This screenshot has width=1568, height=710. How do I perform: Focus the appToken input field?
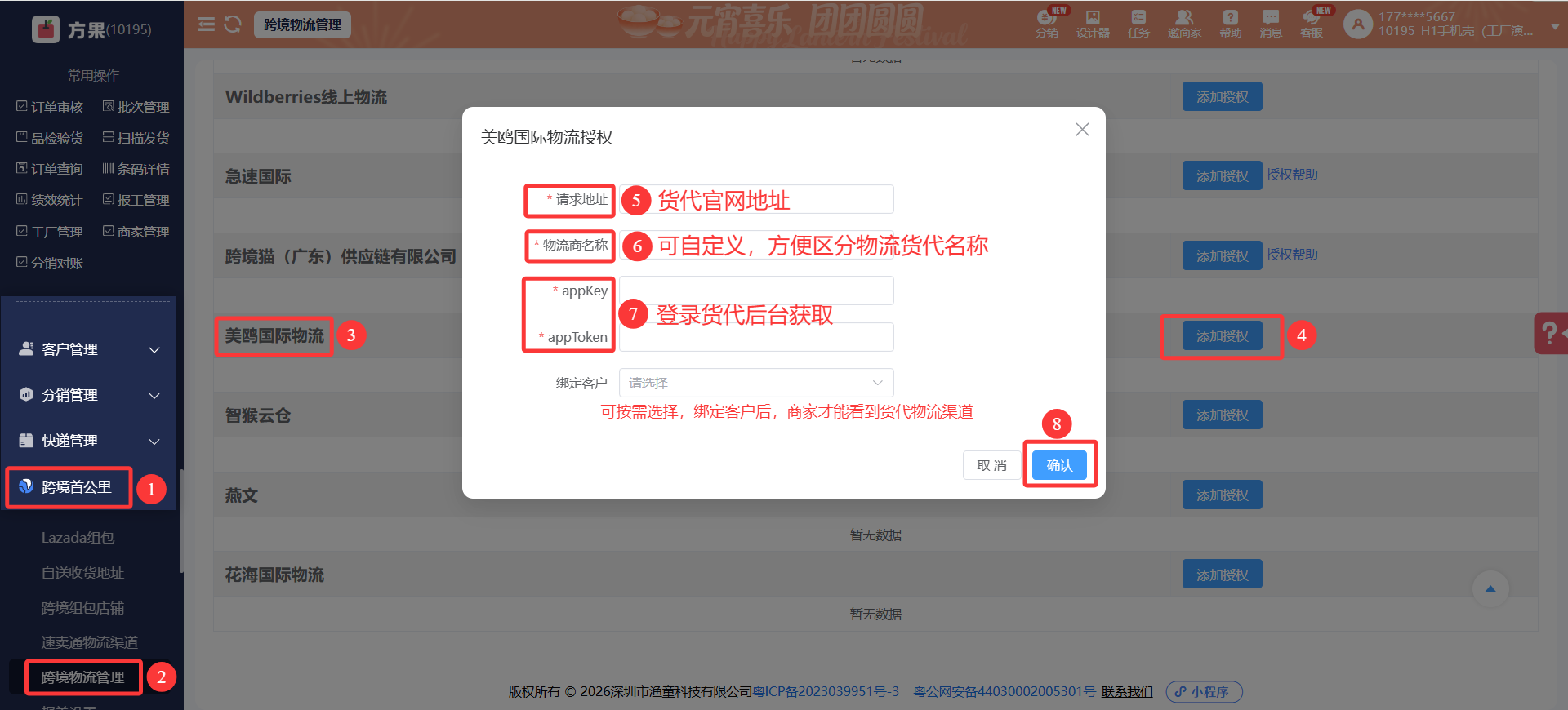(x=756, y=337)
